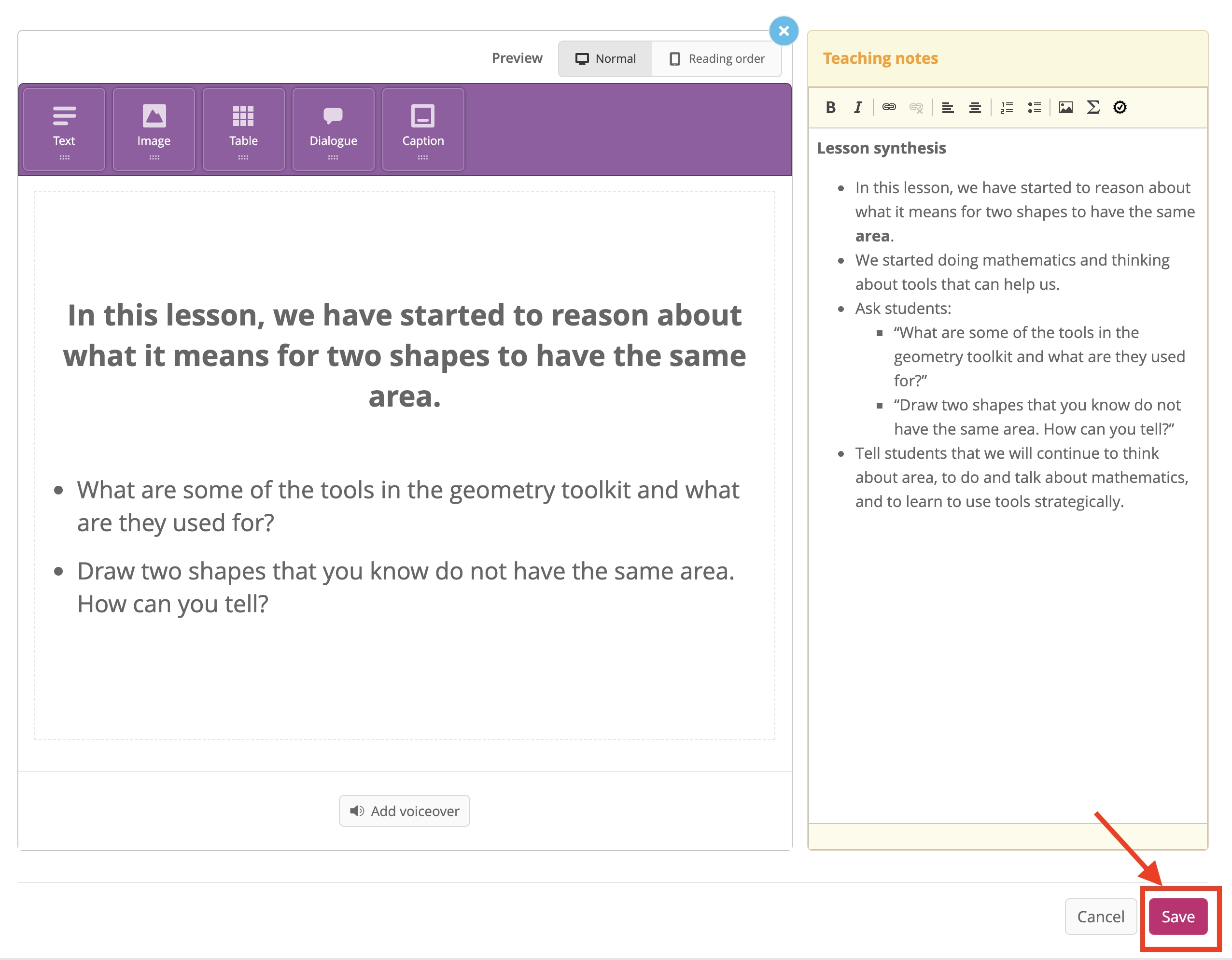Cancel editing the slide
The width and height of the screenshot is (1232, 960).
(1100, 917)
